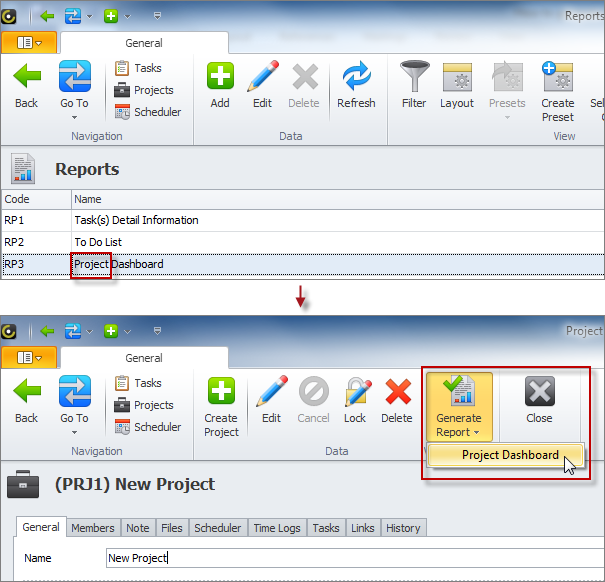605x582 pixels.
Task: Choose Project Dashboard under Generate Report
Action: (x=510, y=455)
